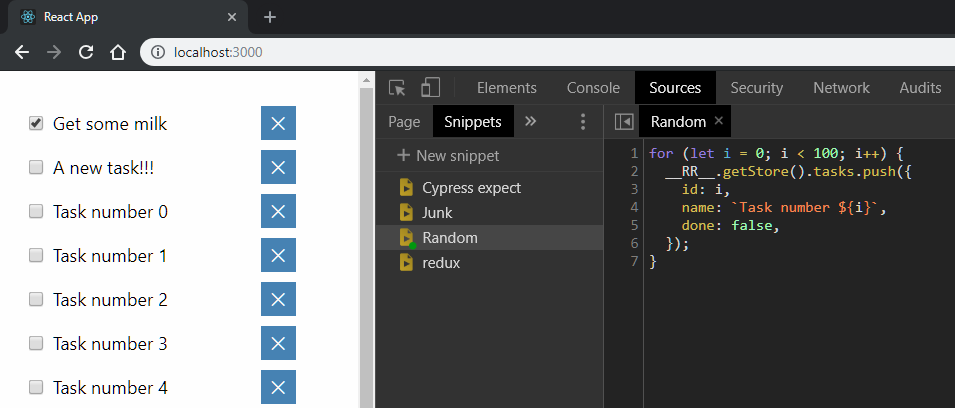Create a new snippet

pyautogui.click(x=448, y=155)
